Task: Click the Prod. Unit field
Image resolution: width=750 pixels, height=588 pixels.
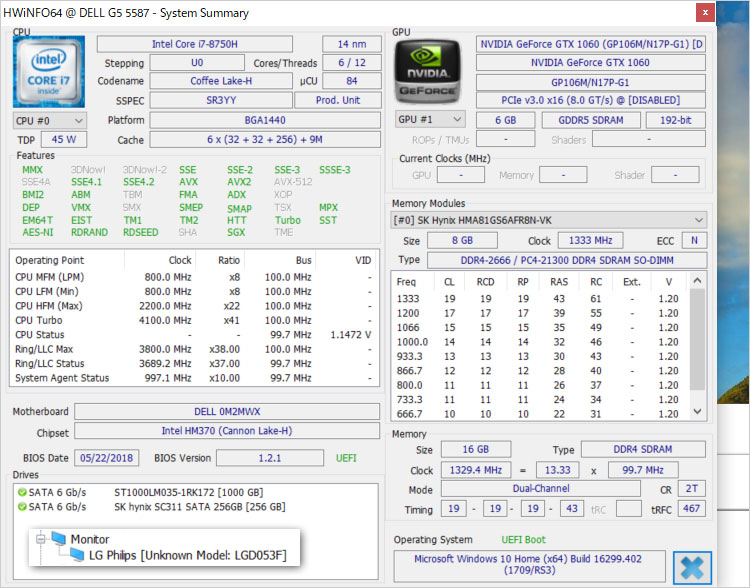Action: 338,100
